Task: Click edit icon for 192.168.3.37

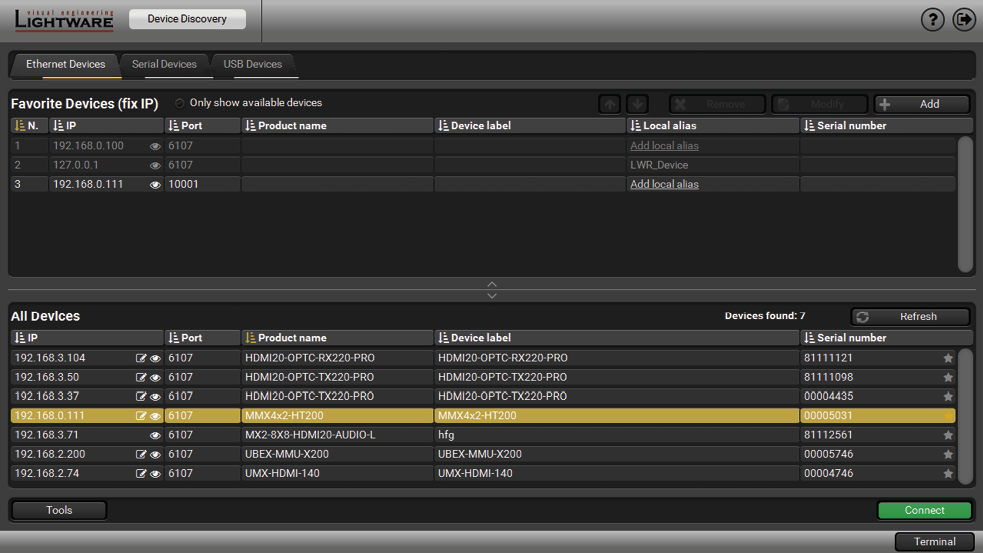Action: click(140, 397)
